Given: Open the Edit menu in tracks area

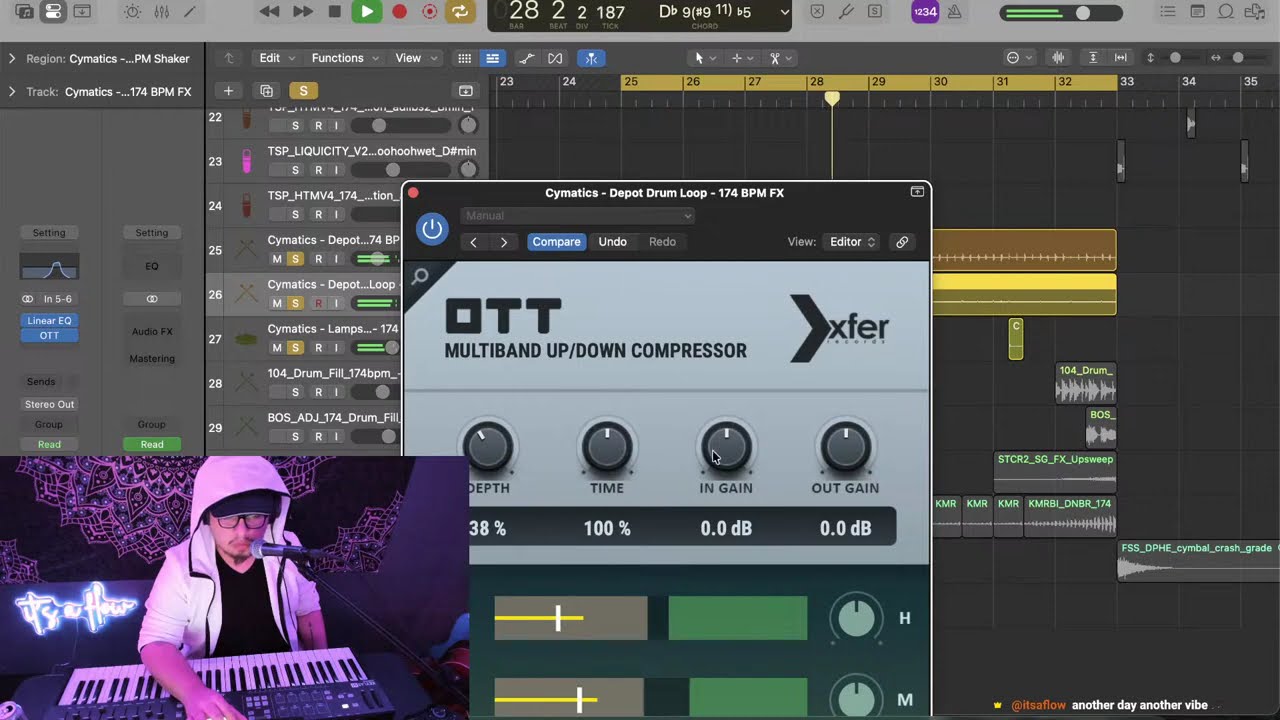Looking at the screenshot, I should [277, 58].
